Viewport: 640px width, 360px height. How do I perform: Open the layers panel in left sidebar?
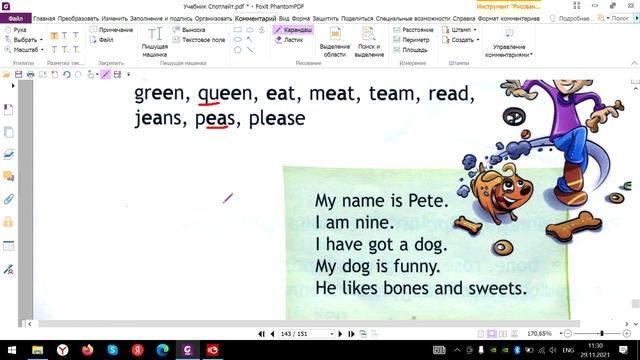click(8, 154)
